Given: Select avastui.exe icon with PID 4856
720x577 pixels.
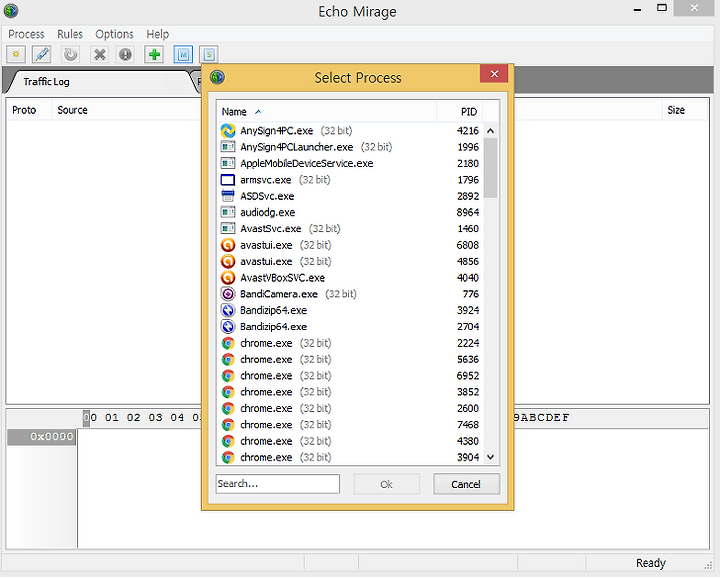Looking at the screenshot, I should coord(228,262).
